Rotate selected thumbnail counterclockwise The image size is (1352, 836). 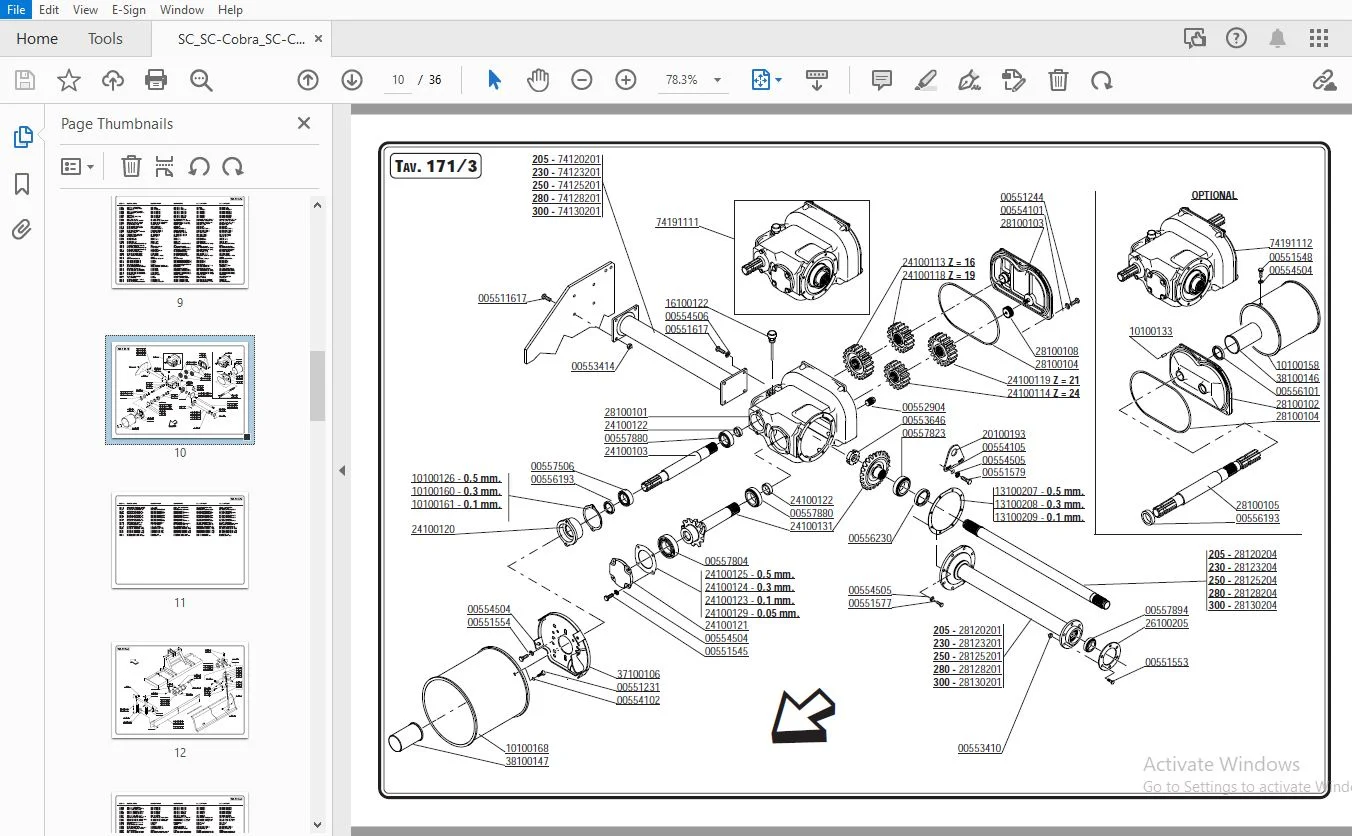point(199,167)
